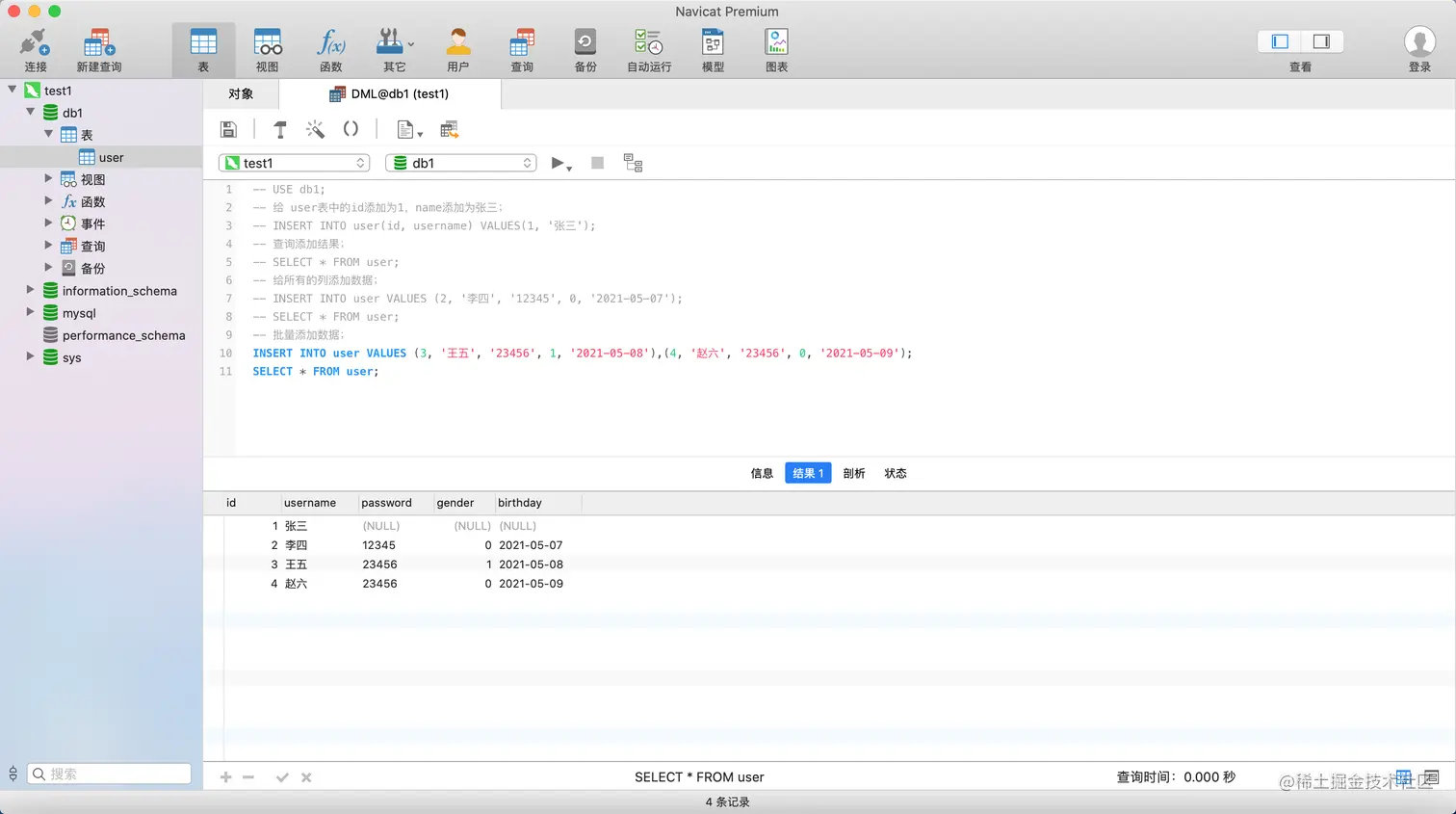Click the birthday column header

537,503
